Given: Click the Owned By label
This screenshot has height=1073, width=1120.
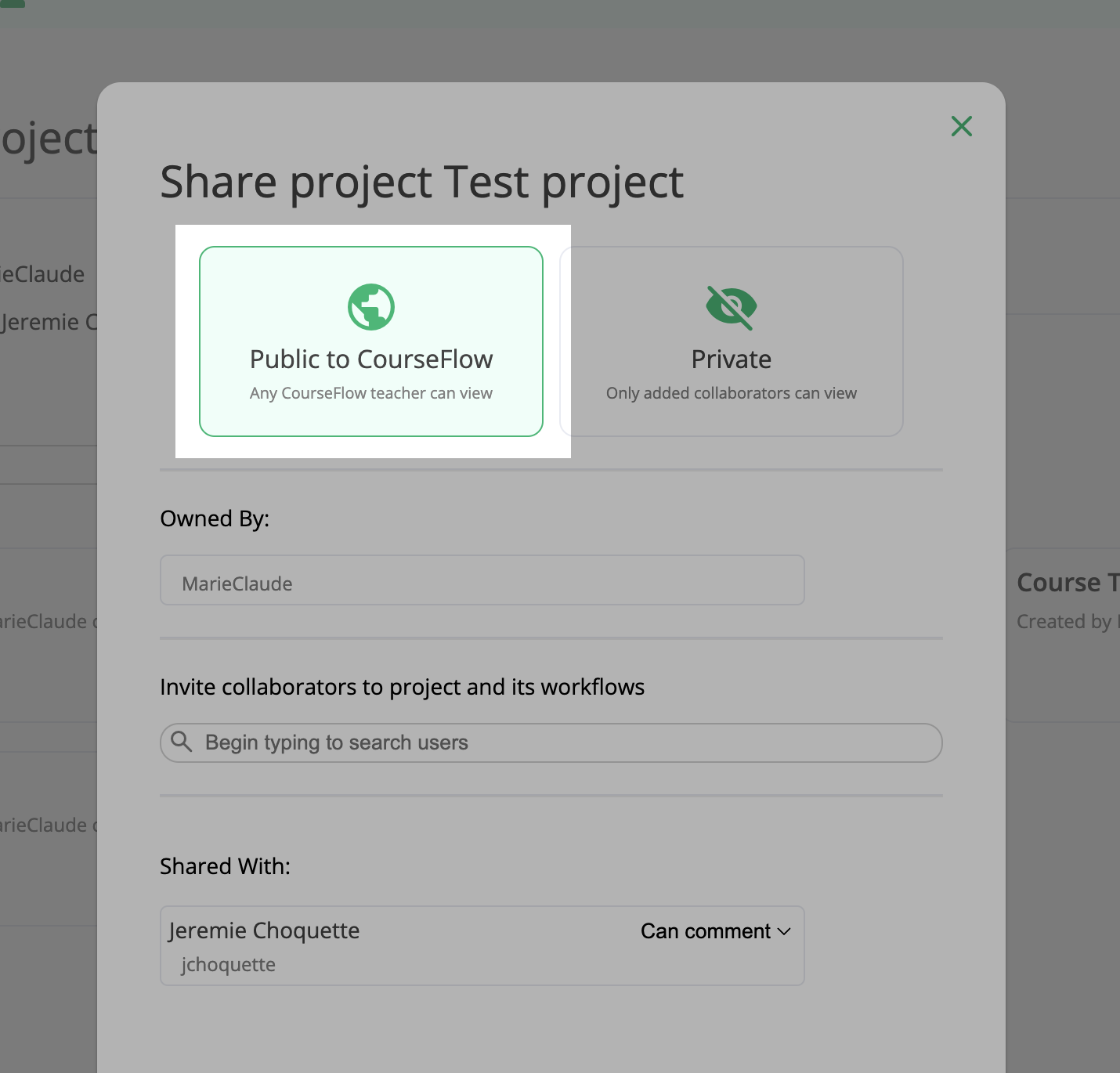Looking at the screenshot, I should [x=215, y=518].
